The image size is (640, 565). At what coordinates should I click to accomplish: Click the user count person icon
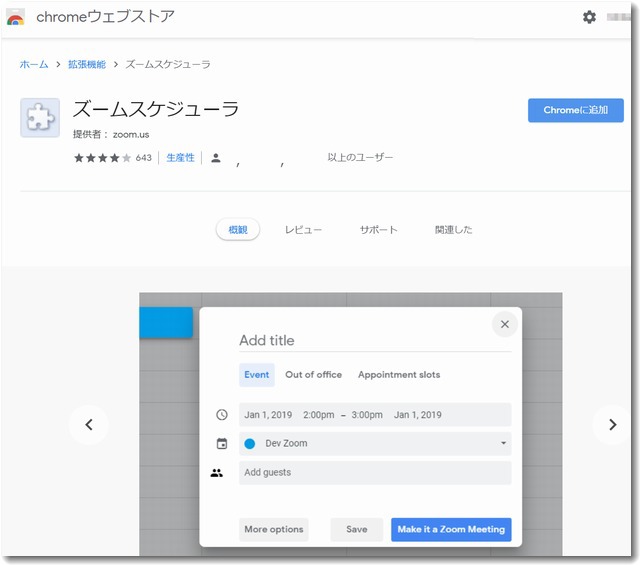pos(216,158)
